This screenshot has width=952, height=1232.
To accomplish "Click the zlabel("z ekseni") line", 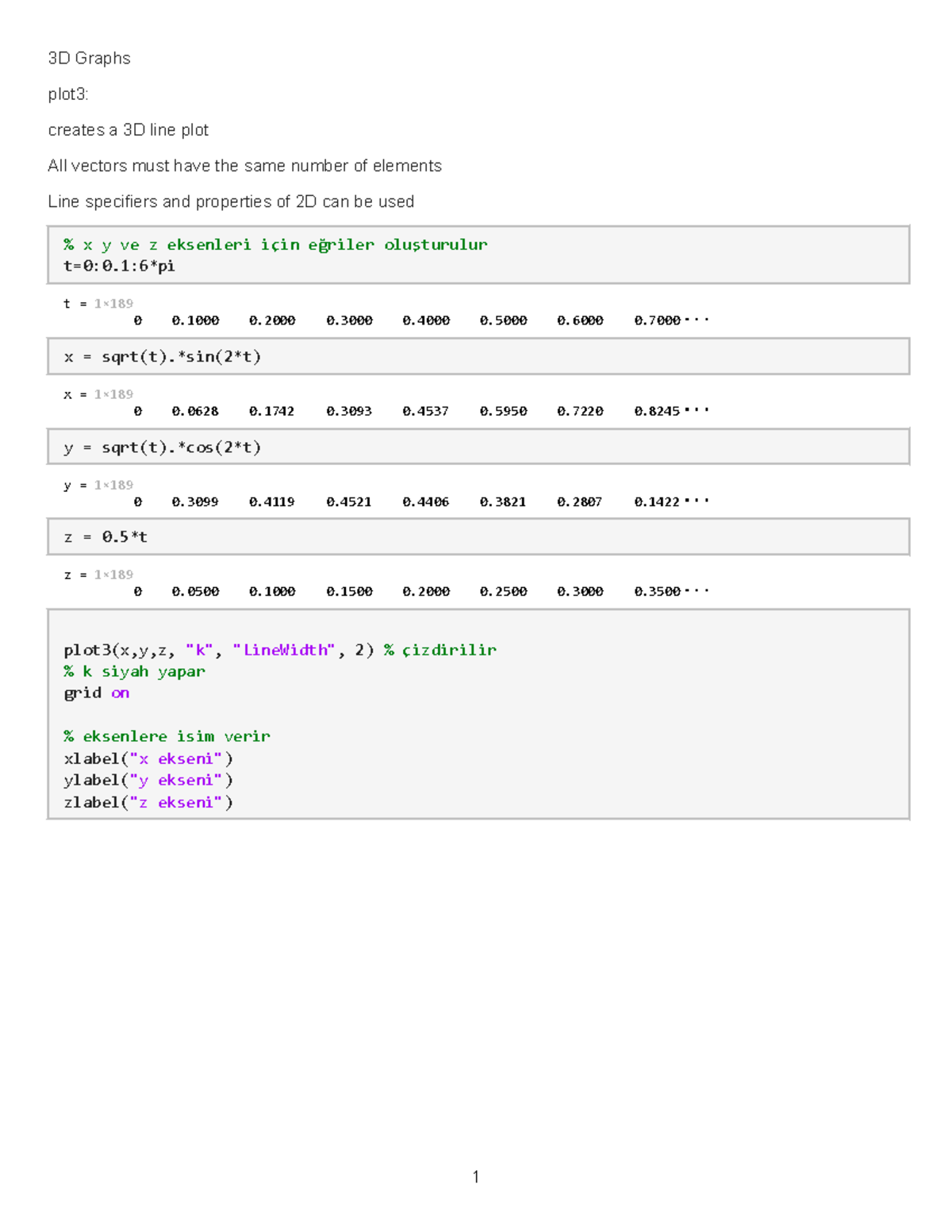I will [148, 802].
